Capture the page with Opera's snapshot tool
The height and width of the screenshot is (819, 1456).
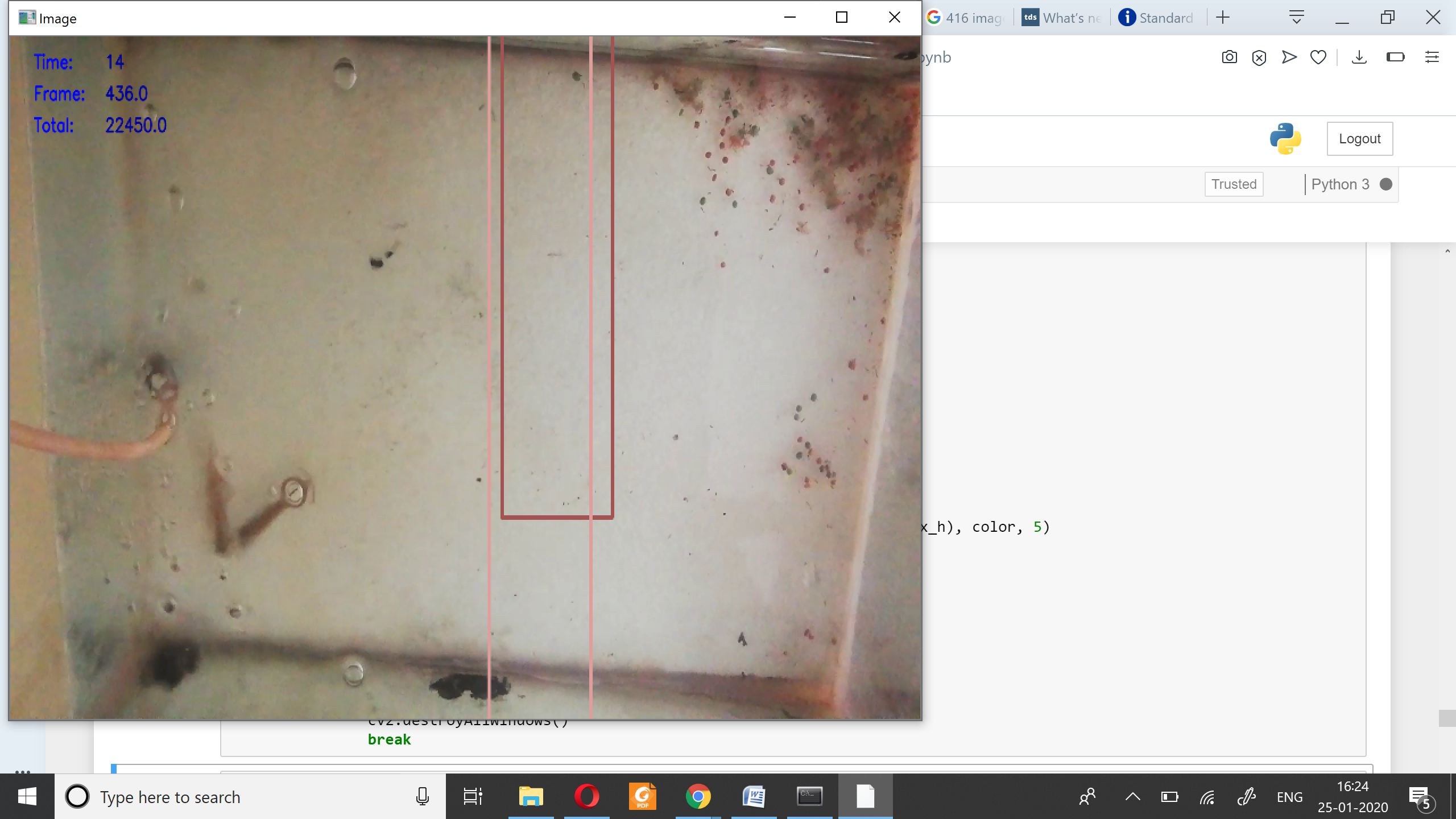pyautogui.click(x=1228, y=57)
